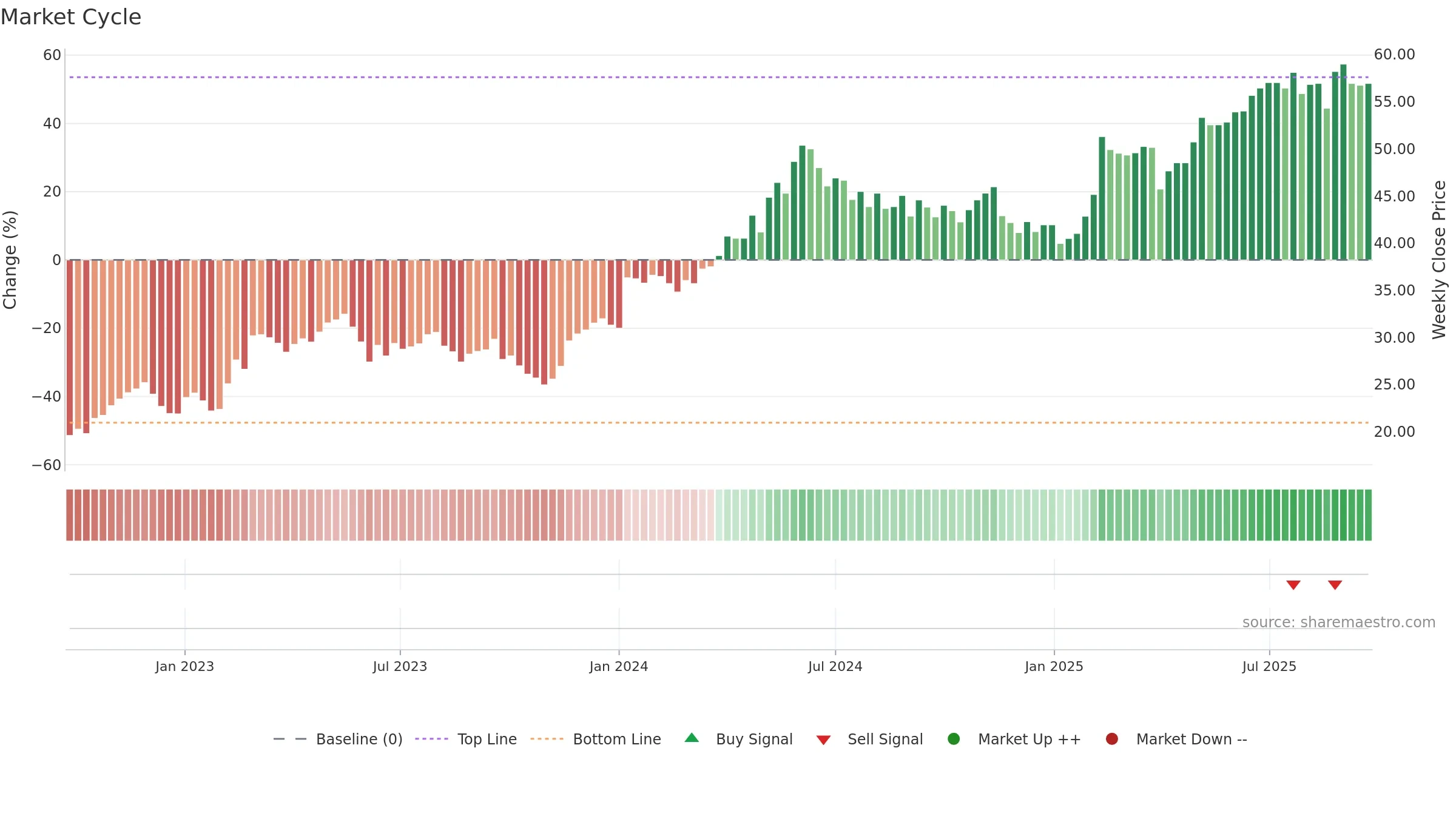Click the deepest red bar at chart start
The width and height of the screenshot is (1456, 819).
(x=70, y=347)
